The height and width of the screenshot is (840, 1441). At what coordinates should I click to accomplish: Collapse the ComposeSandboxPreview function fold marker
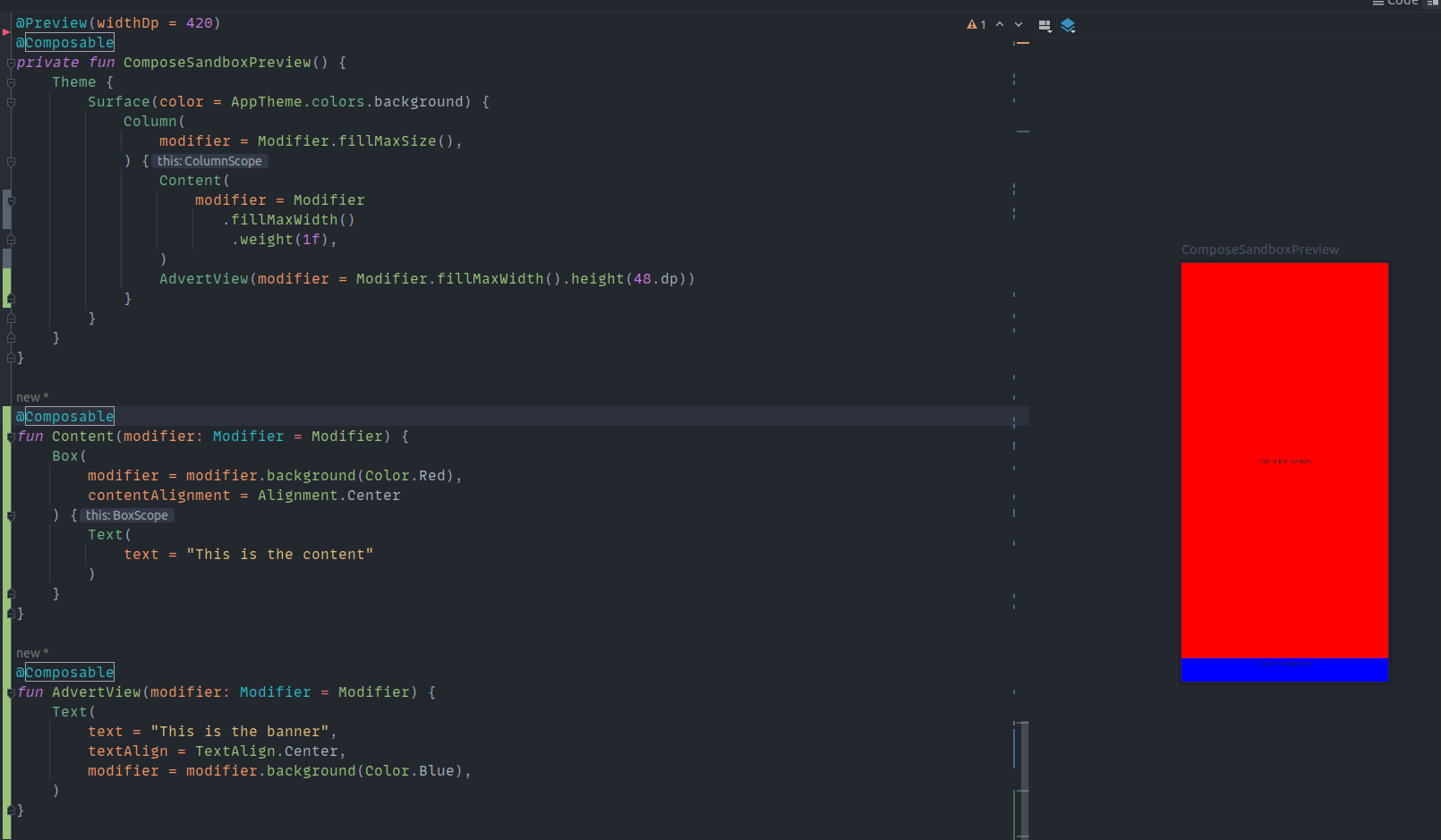[x=11, y=63]
